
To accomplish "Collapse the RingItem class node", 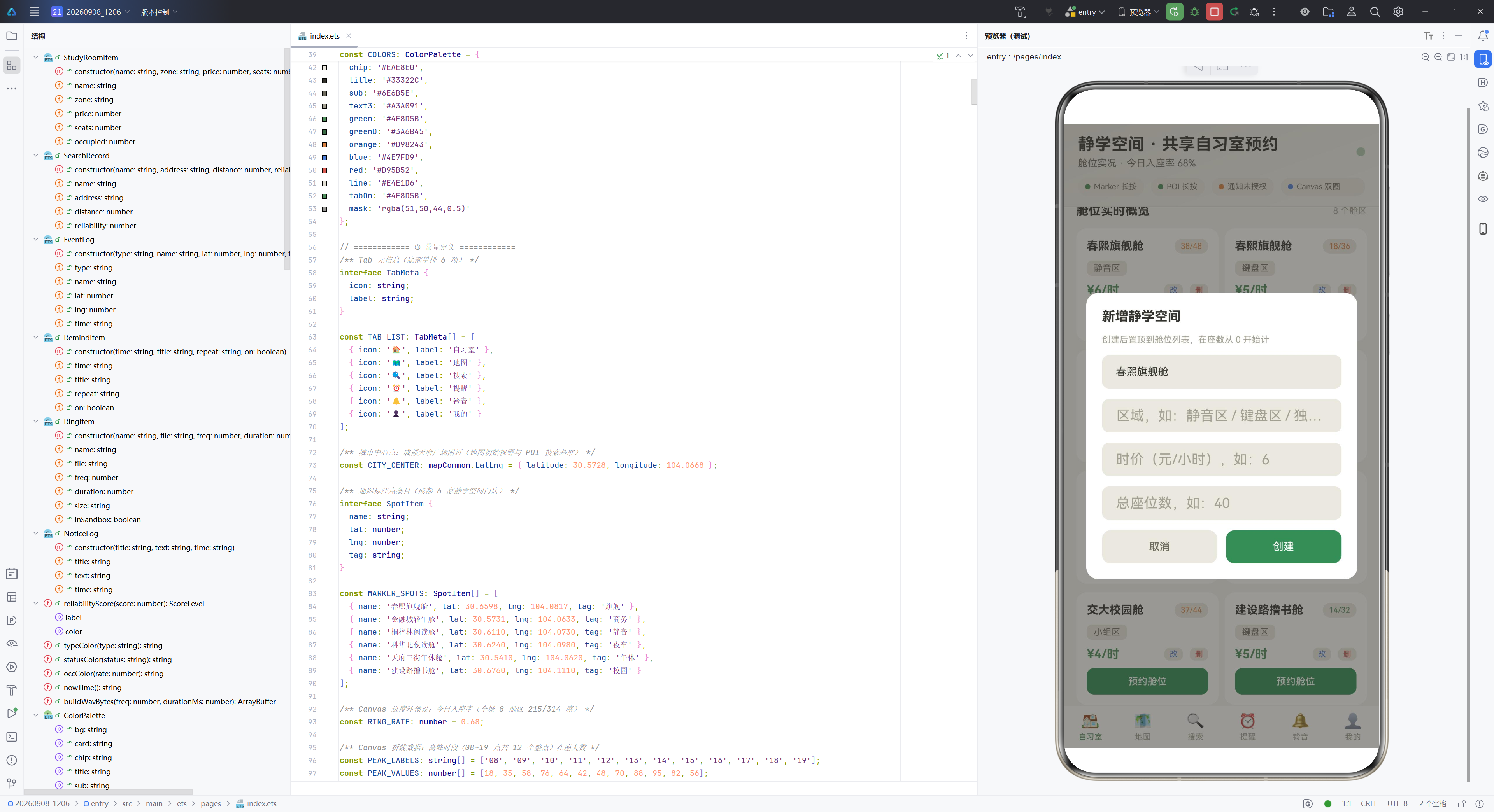I will point(36,421).
